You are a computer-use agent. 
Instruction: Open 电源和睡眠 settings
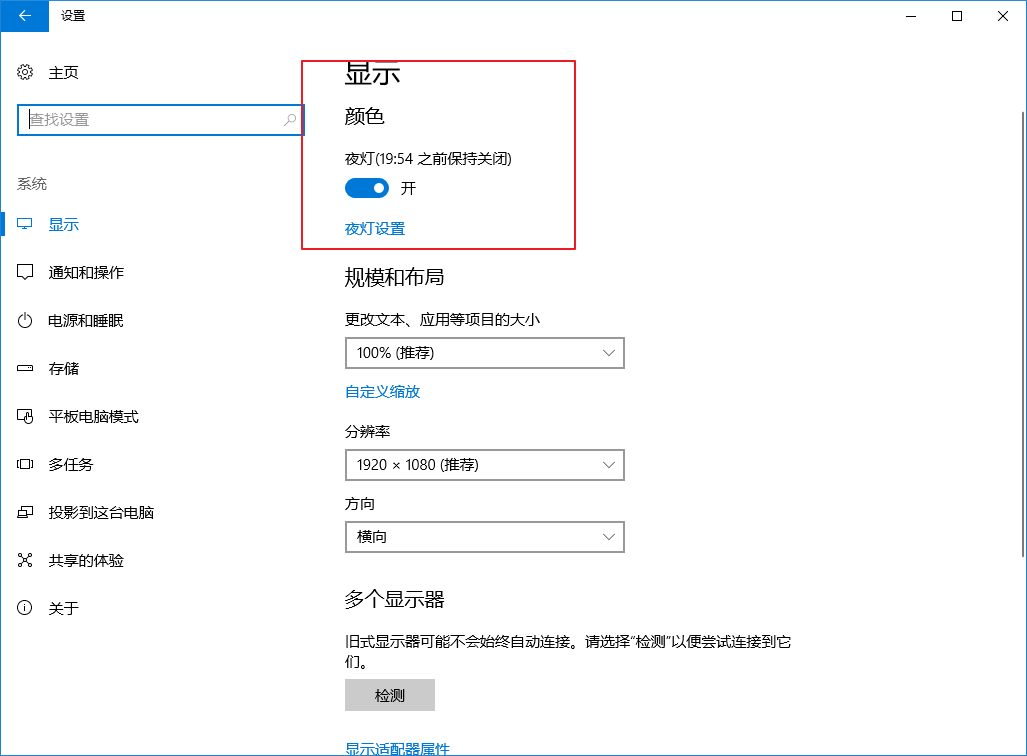[x=86, y=320]
